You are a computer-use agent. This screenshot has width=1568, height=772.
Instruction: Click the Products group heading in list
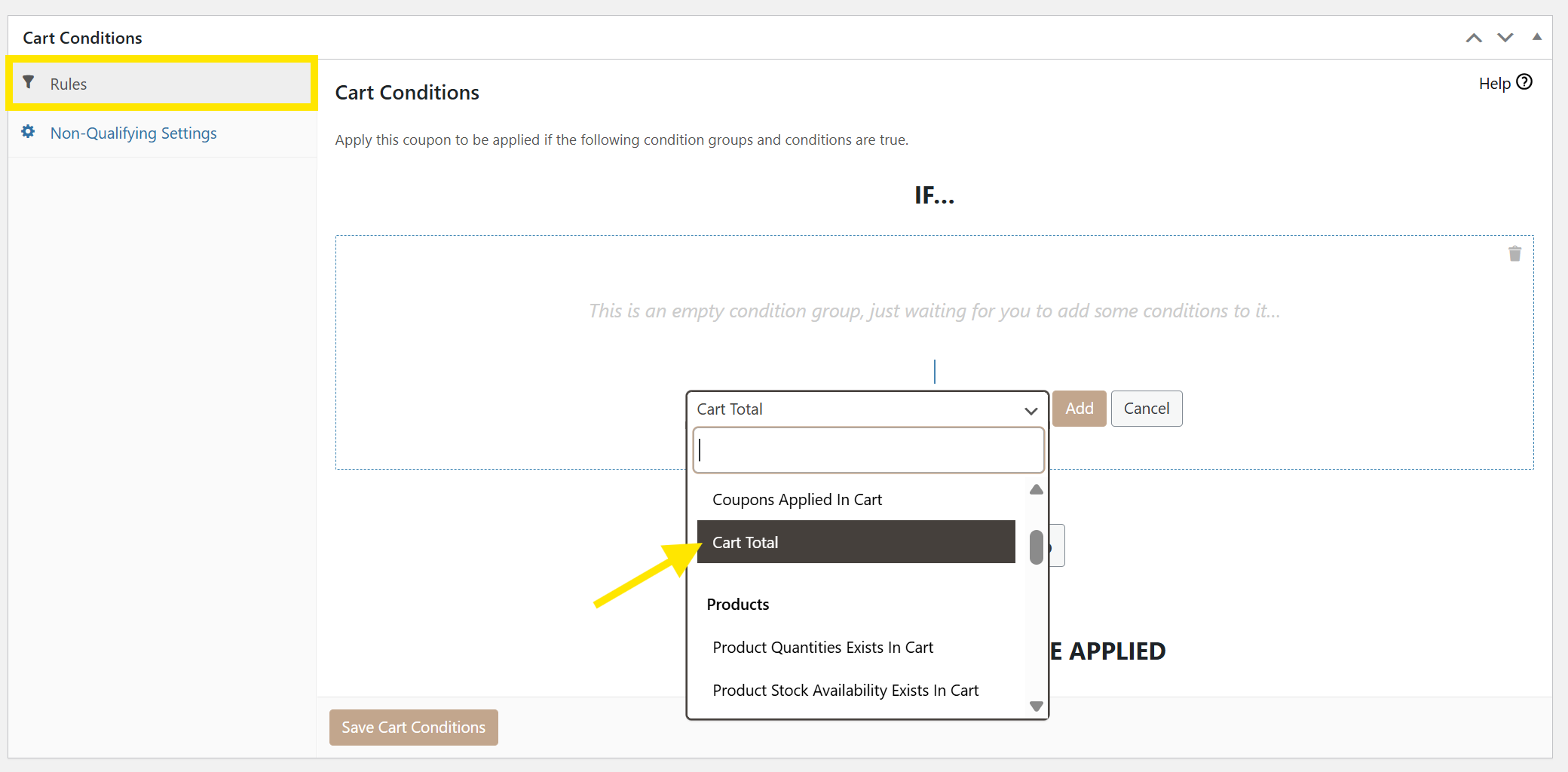738,605
